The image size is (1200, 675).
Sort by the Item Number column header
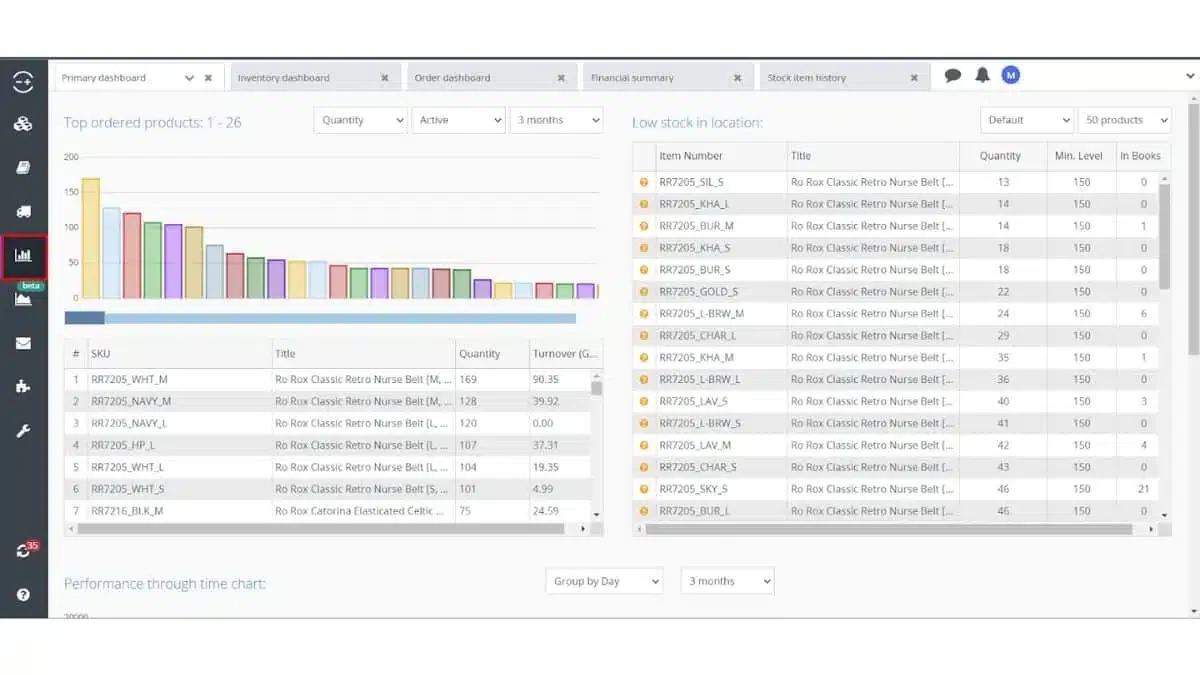point(720,156)
